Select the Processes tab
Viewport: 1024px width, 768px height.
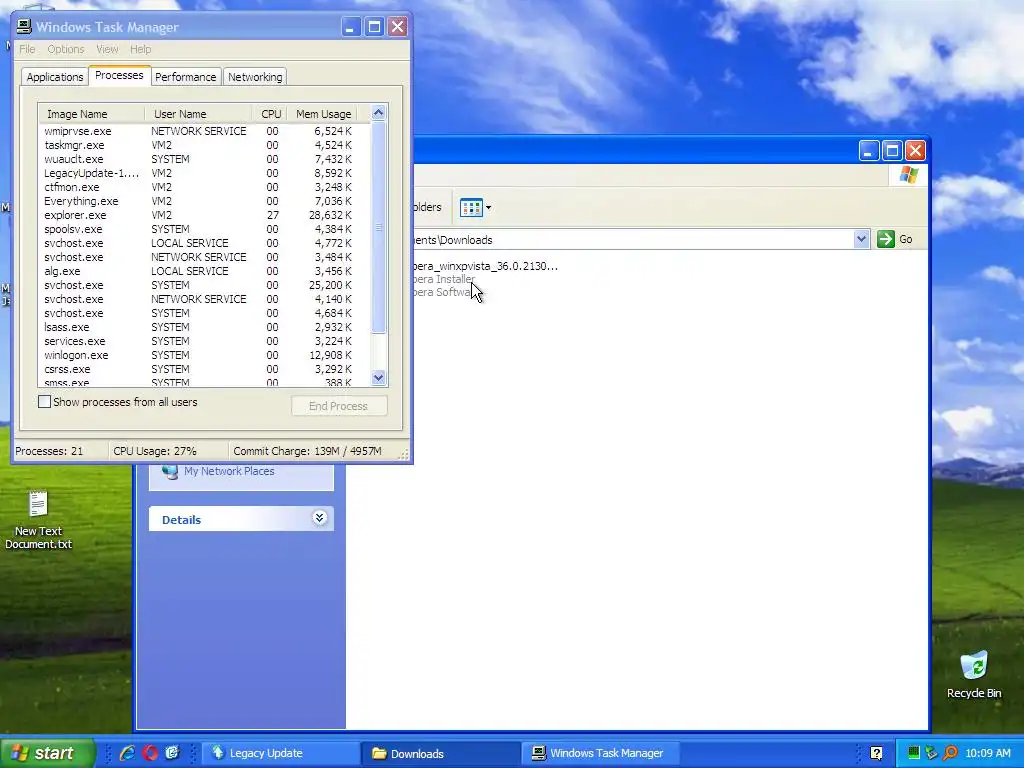119,75
